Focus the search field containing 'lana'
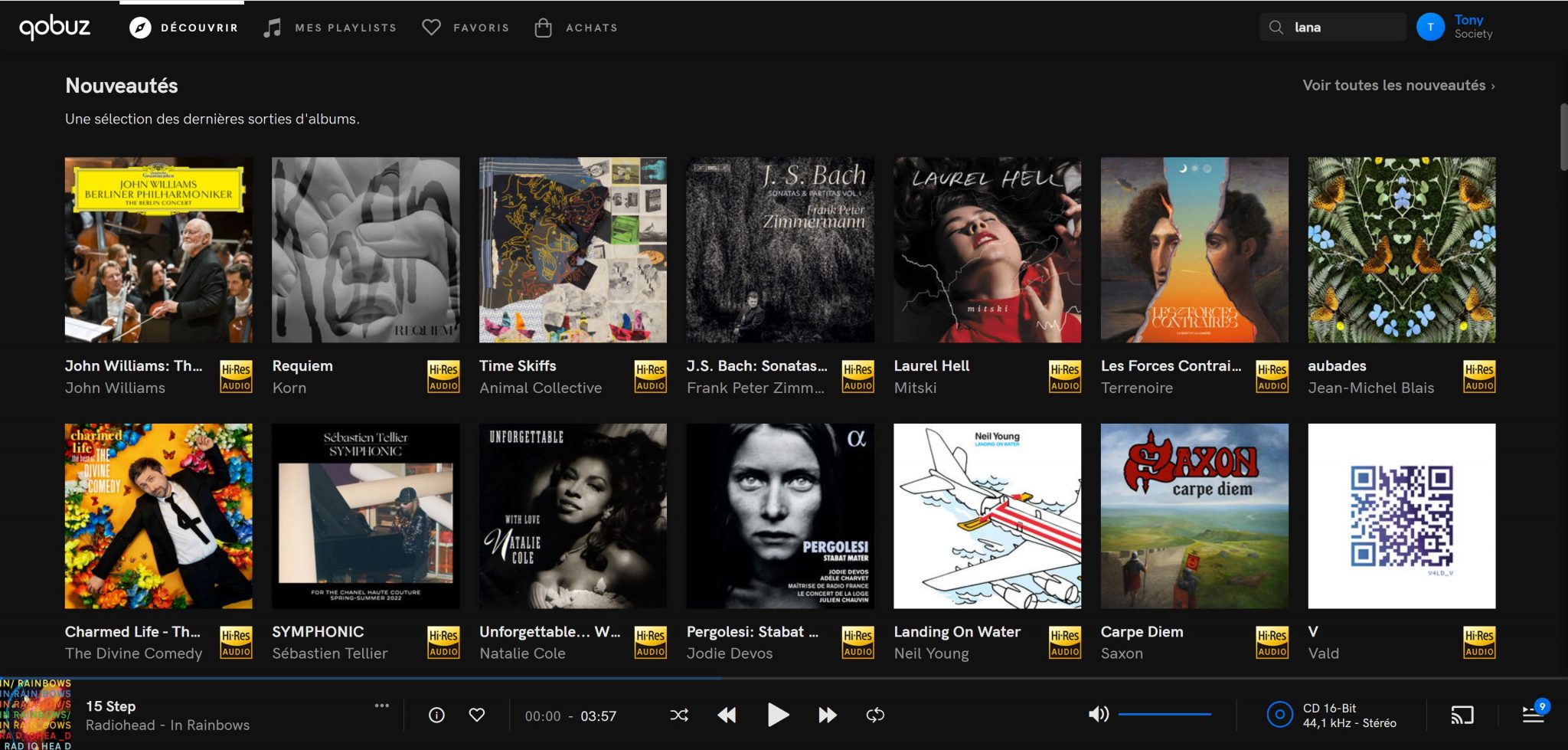1568x750 pixels. [1333, 28]
